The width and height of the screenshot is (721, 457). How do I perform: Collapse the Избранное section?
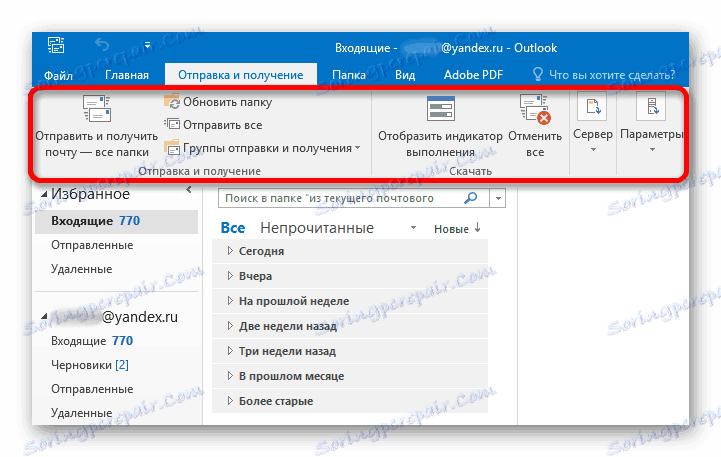click(x=44, y=194)
